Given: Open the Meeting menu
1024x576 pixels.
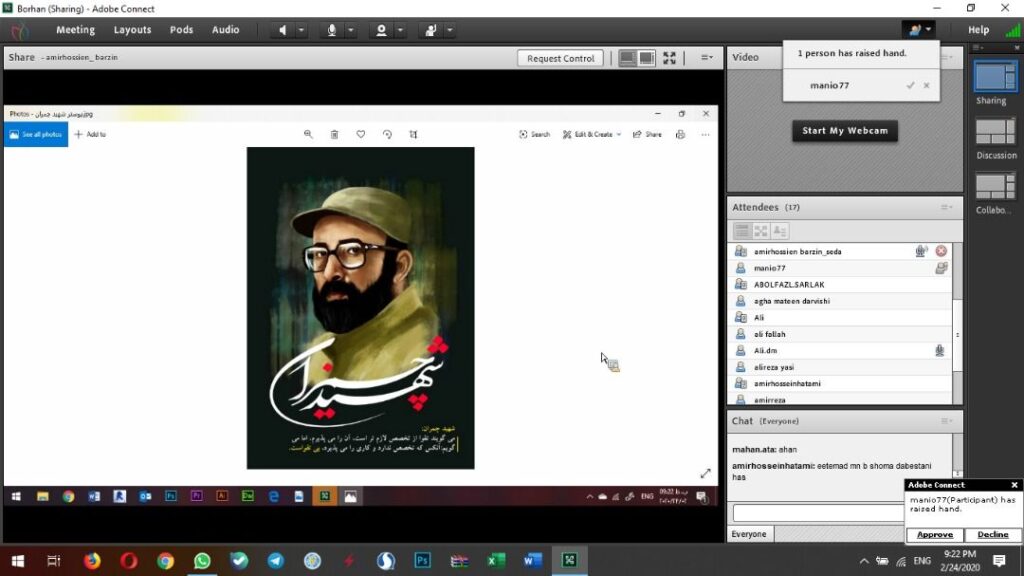Looking at the screenshot, I should pyautogui.click(x=75, y=30).
